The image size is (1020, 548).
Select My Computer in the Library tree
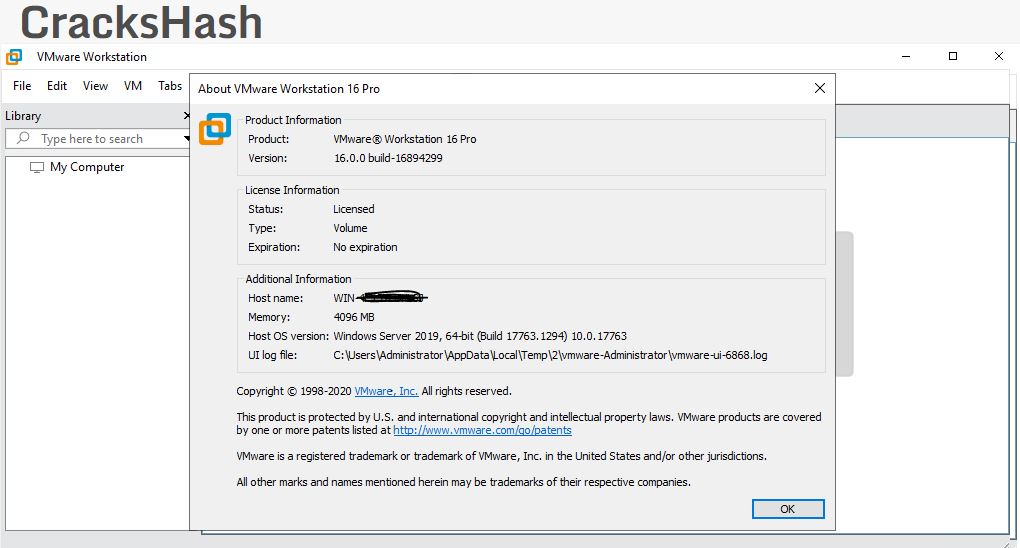coord(87,167)
